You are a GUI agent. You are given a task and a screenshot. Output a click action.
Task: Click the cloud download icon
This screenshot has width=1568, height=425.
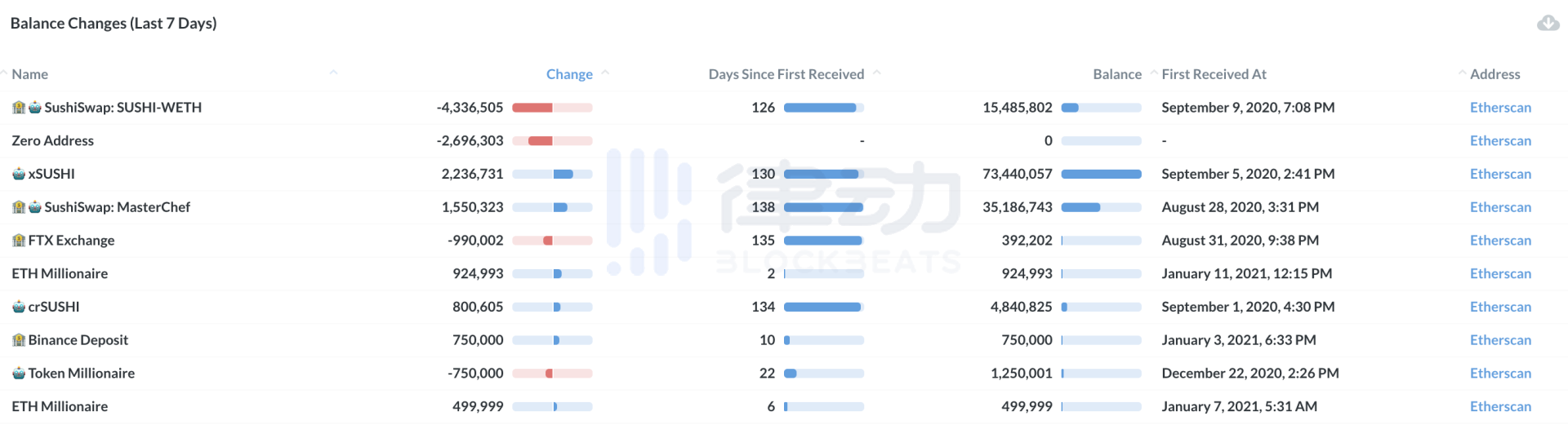tap(1548, 23)
